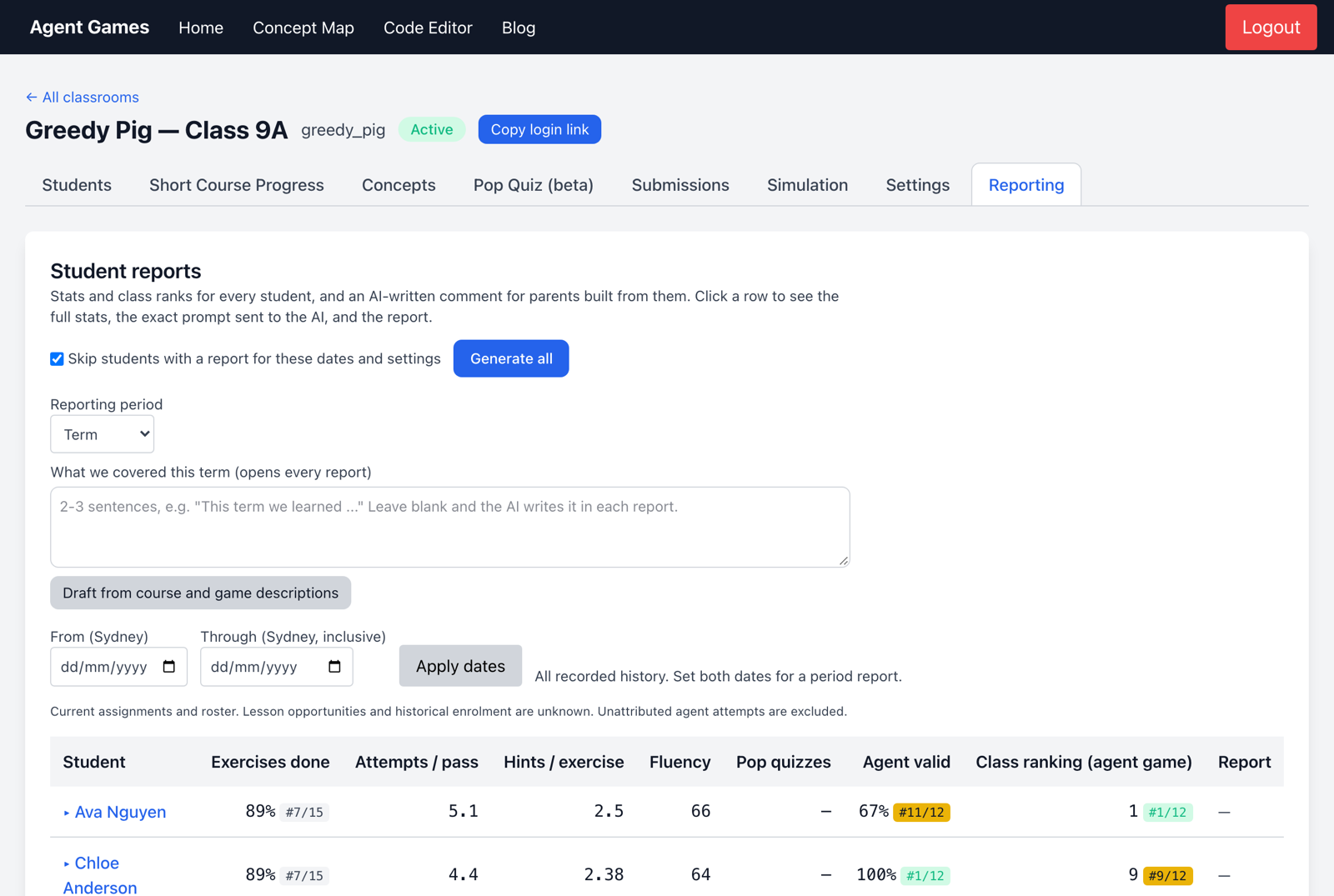Click the Apply dates button
Image resolution: width=1334 pixels, height=896 pixels.
[x=460, y=666]
